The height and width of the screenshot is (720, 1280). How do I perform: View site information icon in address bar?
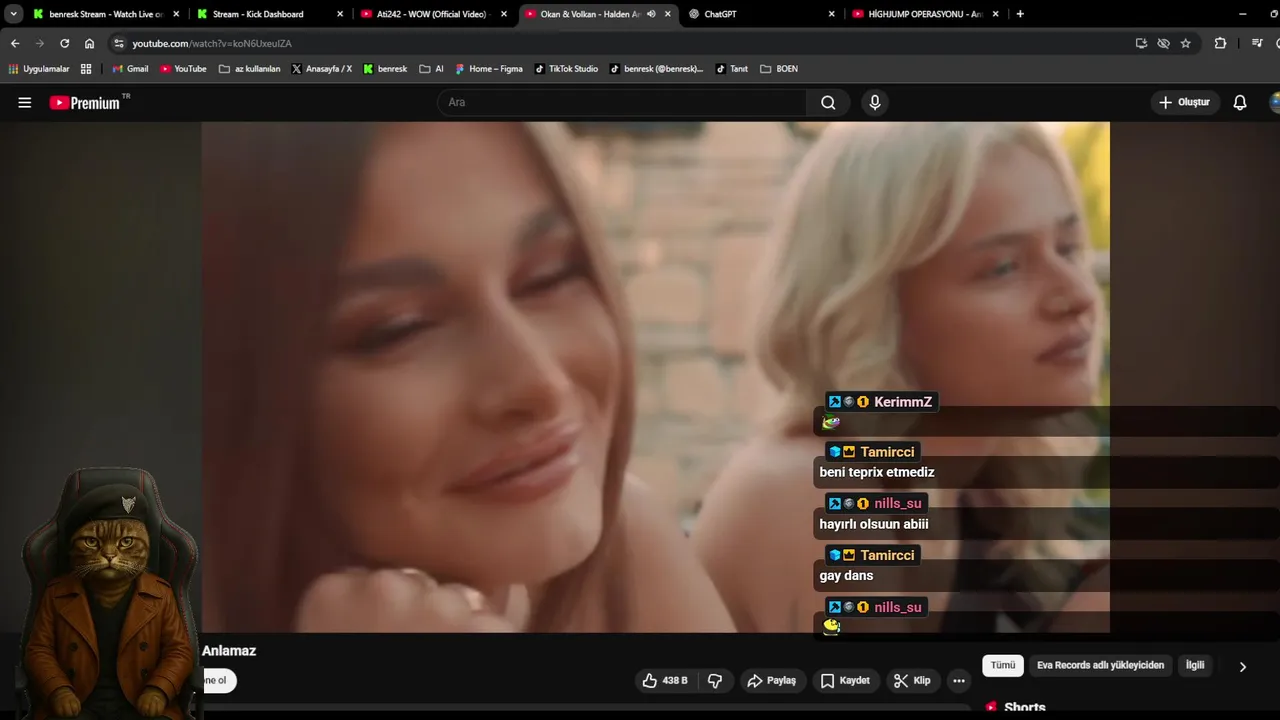[119, 43]
